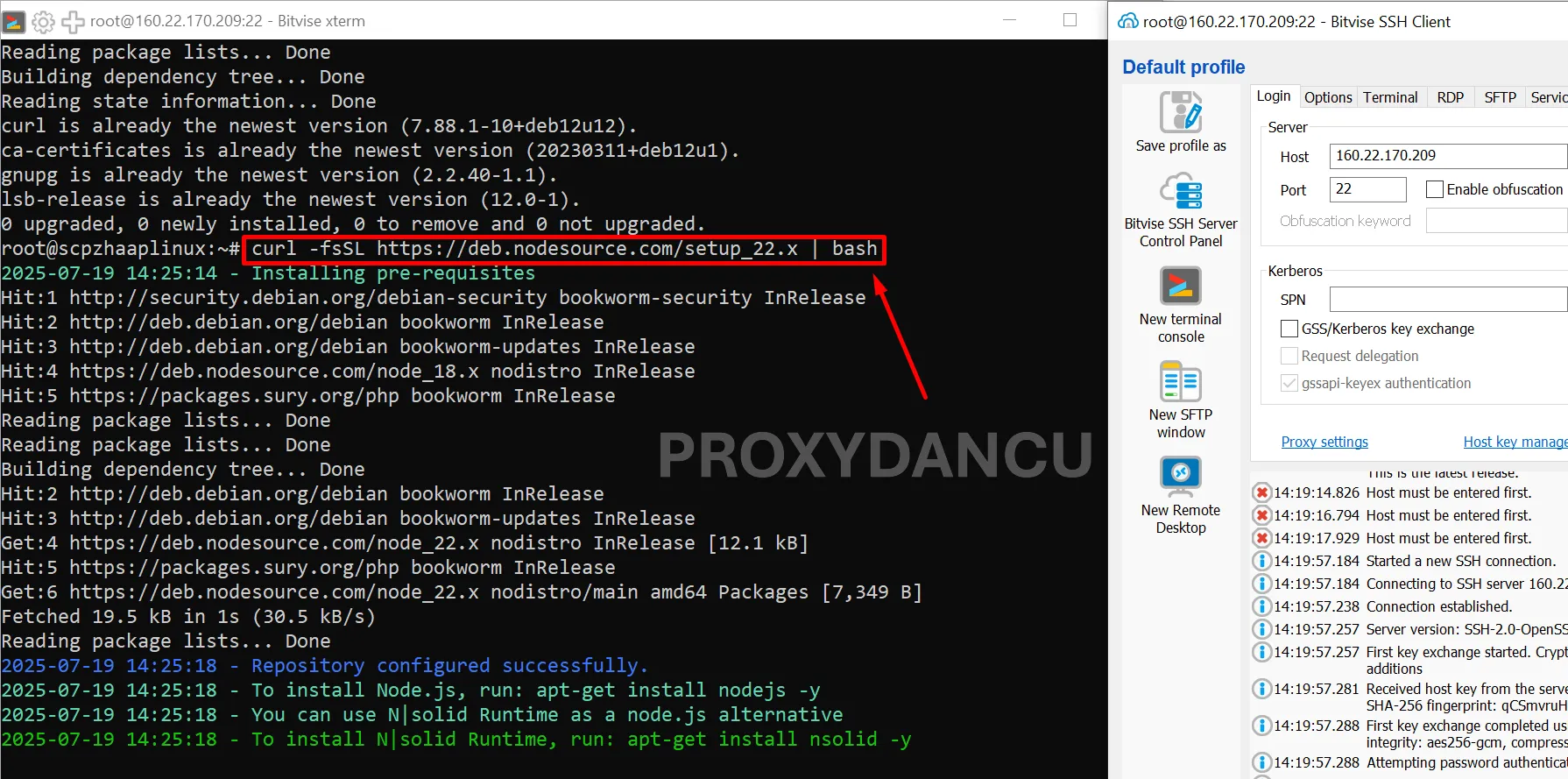Click info icon for Server version entry
1568x779 pixels.
click(x=1262, y=629)
